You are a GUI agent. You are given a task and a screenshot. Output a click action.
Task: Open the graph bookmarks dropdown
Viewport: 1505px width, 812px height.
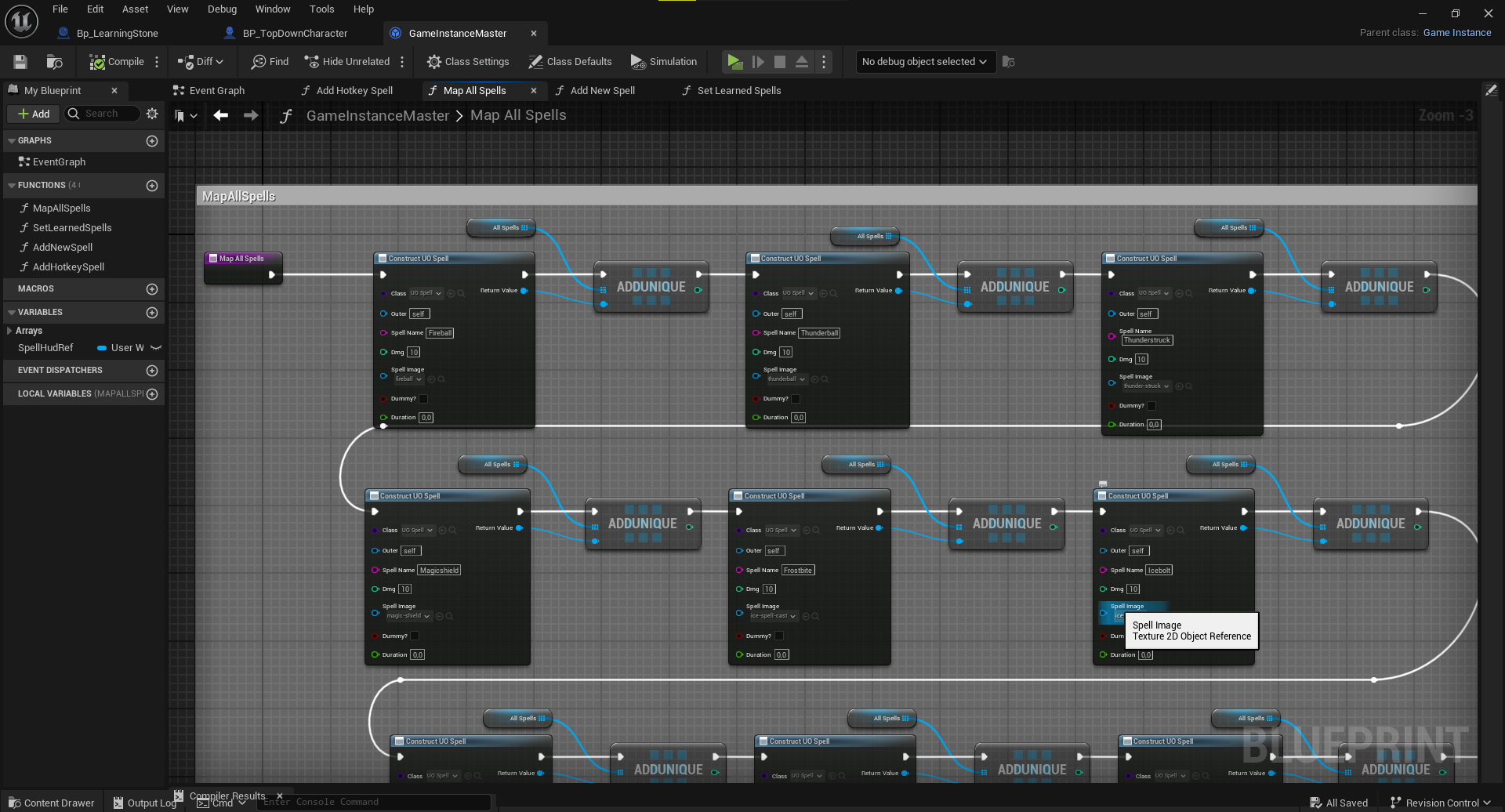coord(186,116)
